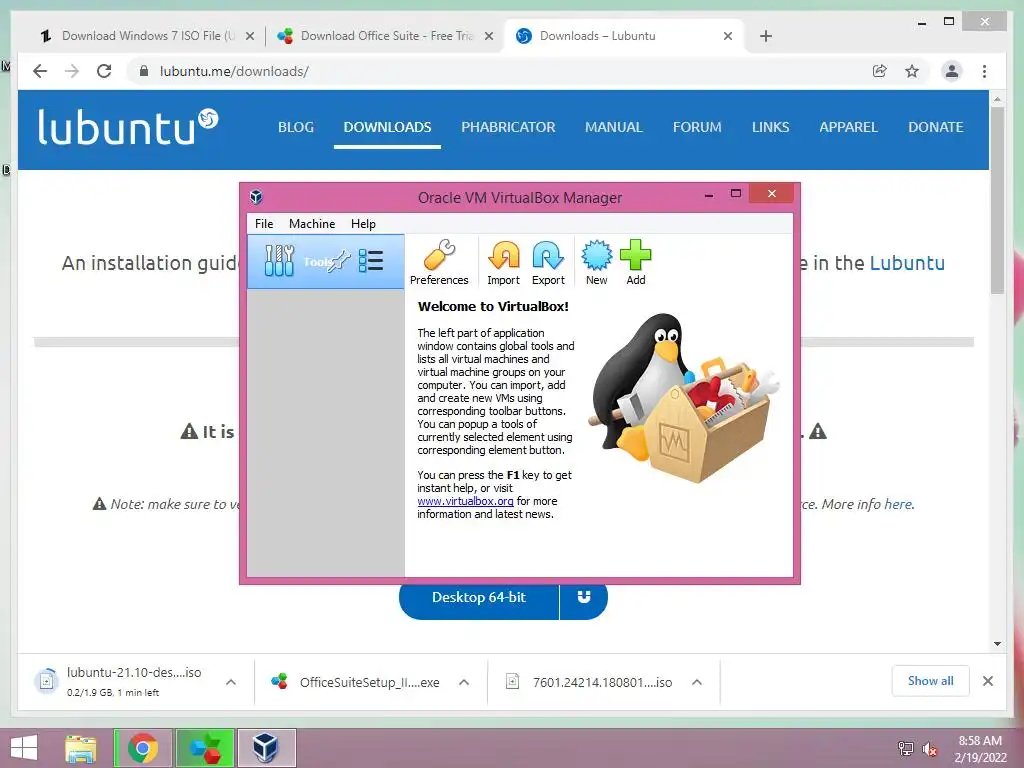Expand options for 7601.24214 iso download
Image resolution: width=1024 pixels, height=768 pixels.
tap(697, 682)
